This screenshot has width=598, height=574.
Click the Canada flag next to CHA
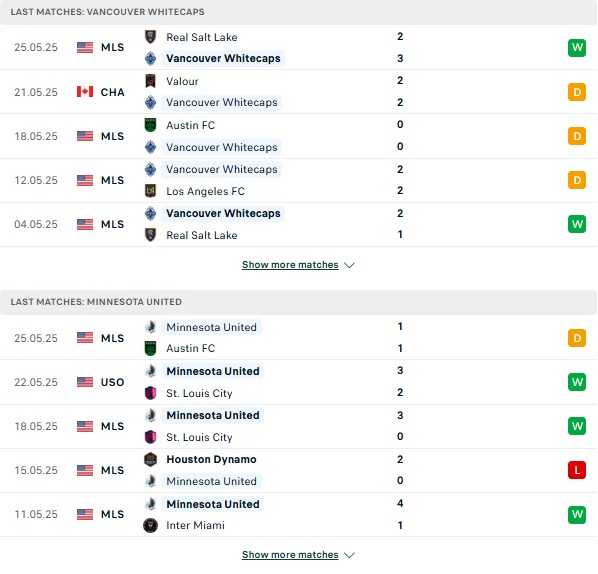pos(85,92)
